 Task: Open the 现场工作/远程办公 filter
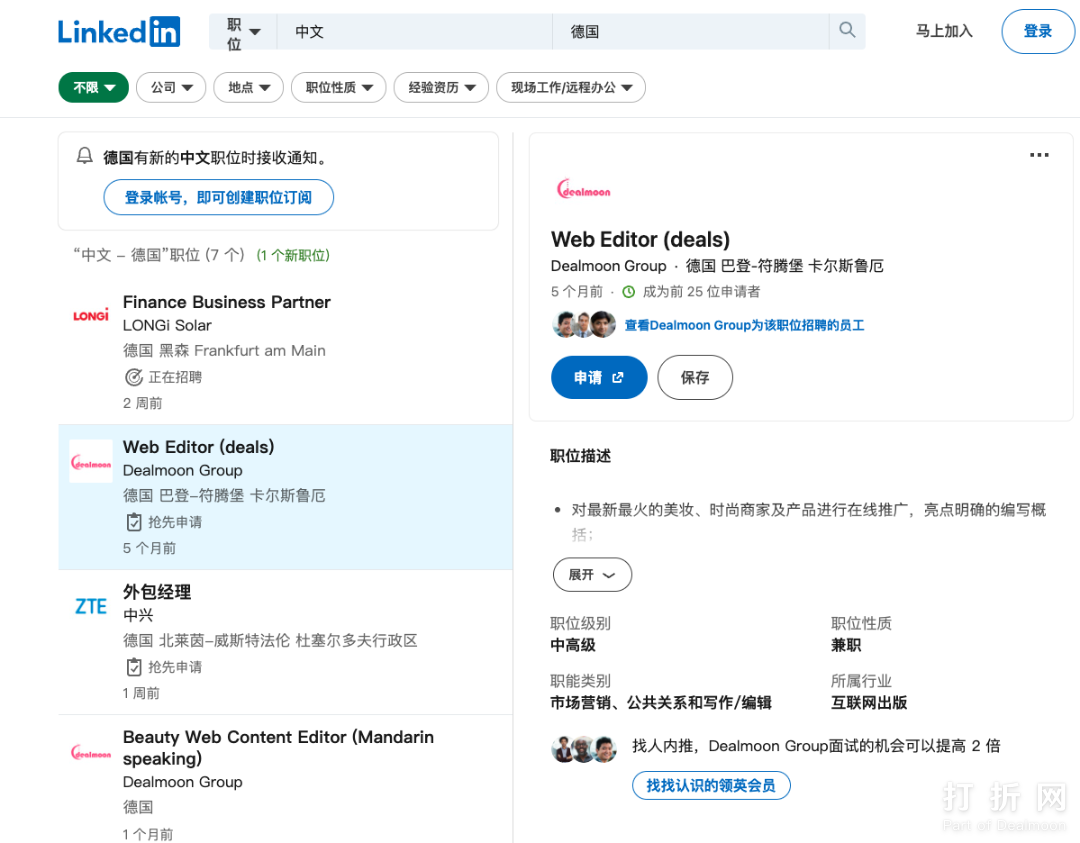[570, 88]
